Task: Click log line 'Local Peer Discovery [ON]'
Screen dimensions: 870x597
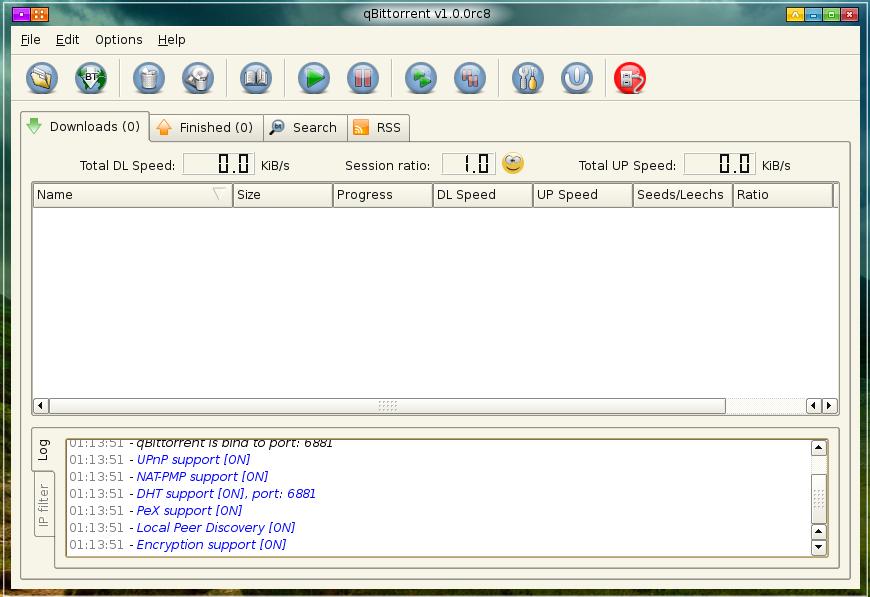Action: pos(216,527)
